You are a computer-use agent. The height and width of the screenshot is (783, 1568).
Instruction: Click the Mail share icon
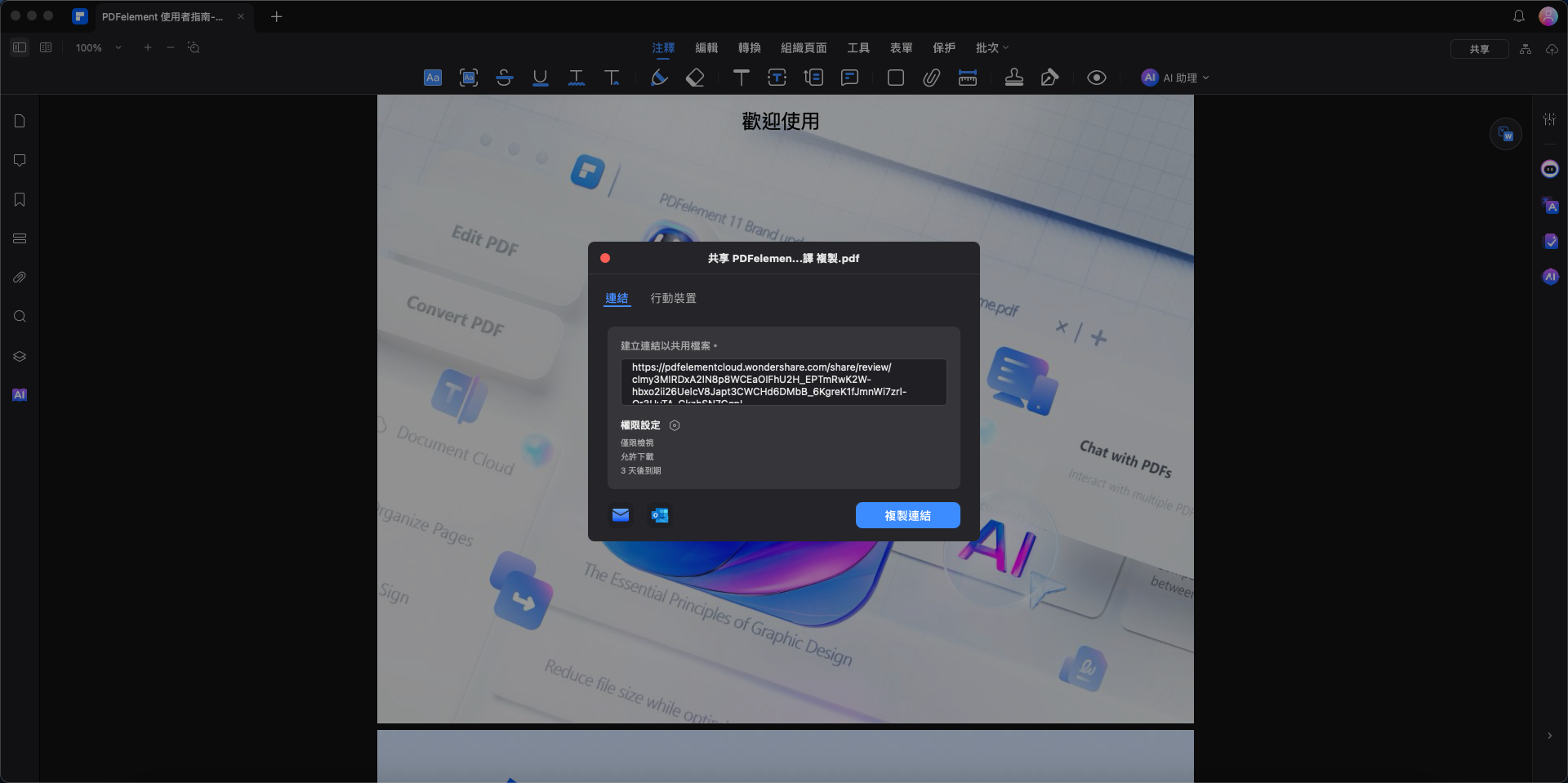[621, 515]
